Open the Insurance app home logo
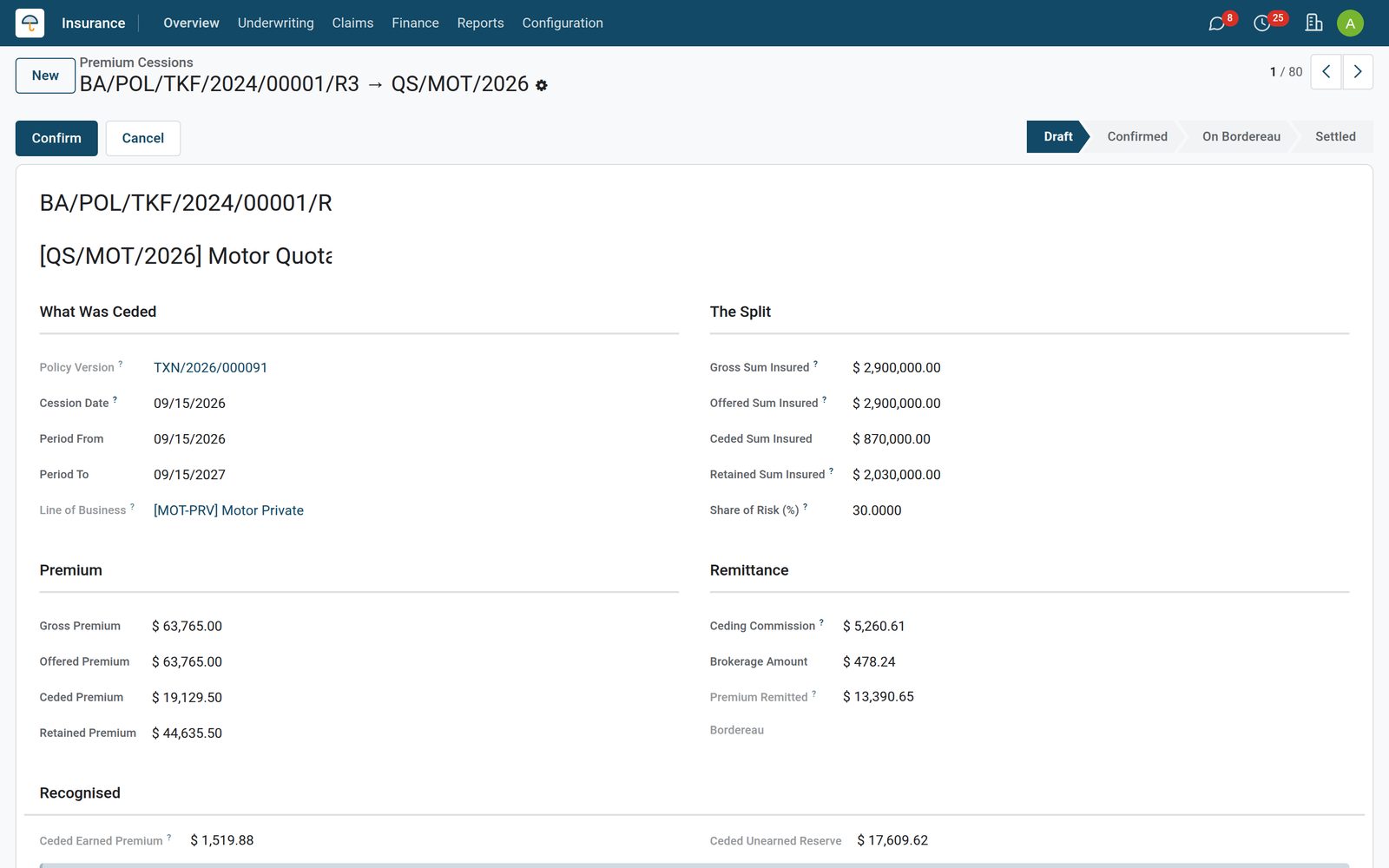Image resolution: width=1389 pixels, height=868 pixels. pos(30,23)
